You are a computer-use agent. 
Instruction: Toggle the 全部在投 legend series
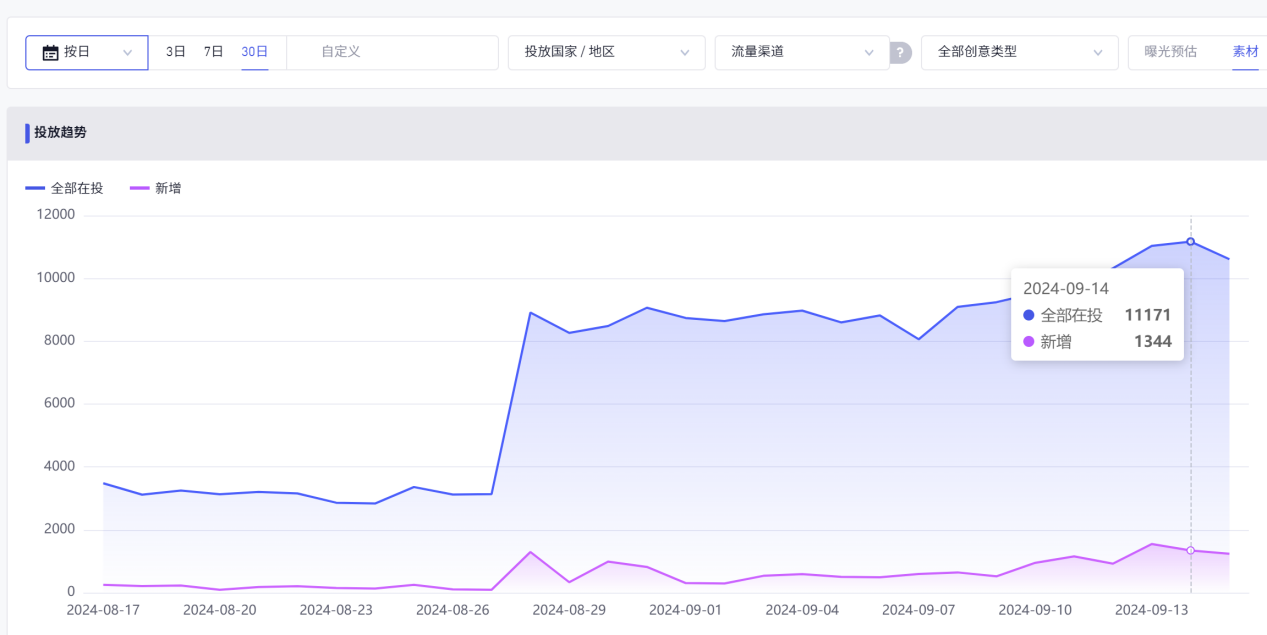77,188
